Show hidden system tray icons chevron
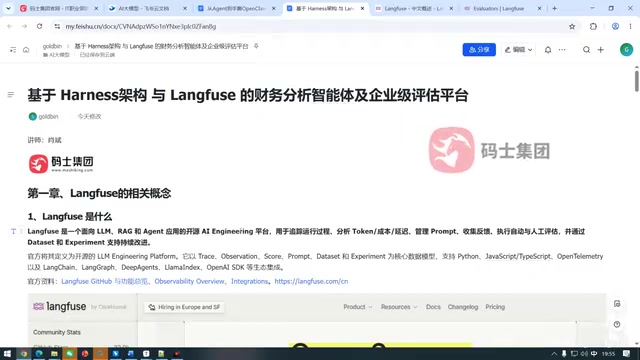The width and height of the screenshot is (640, 360). point(554,353)
